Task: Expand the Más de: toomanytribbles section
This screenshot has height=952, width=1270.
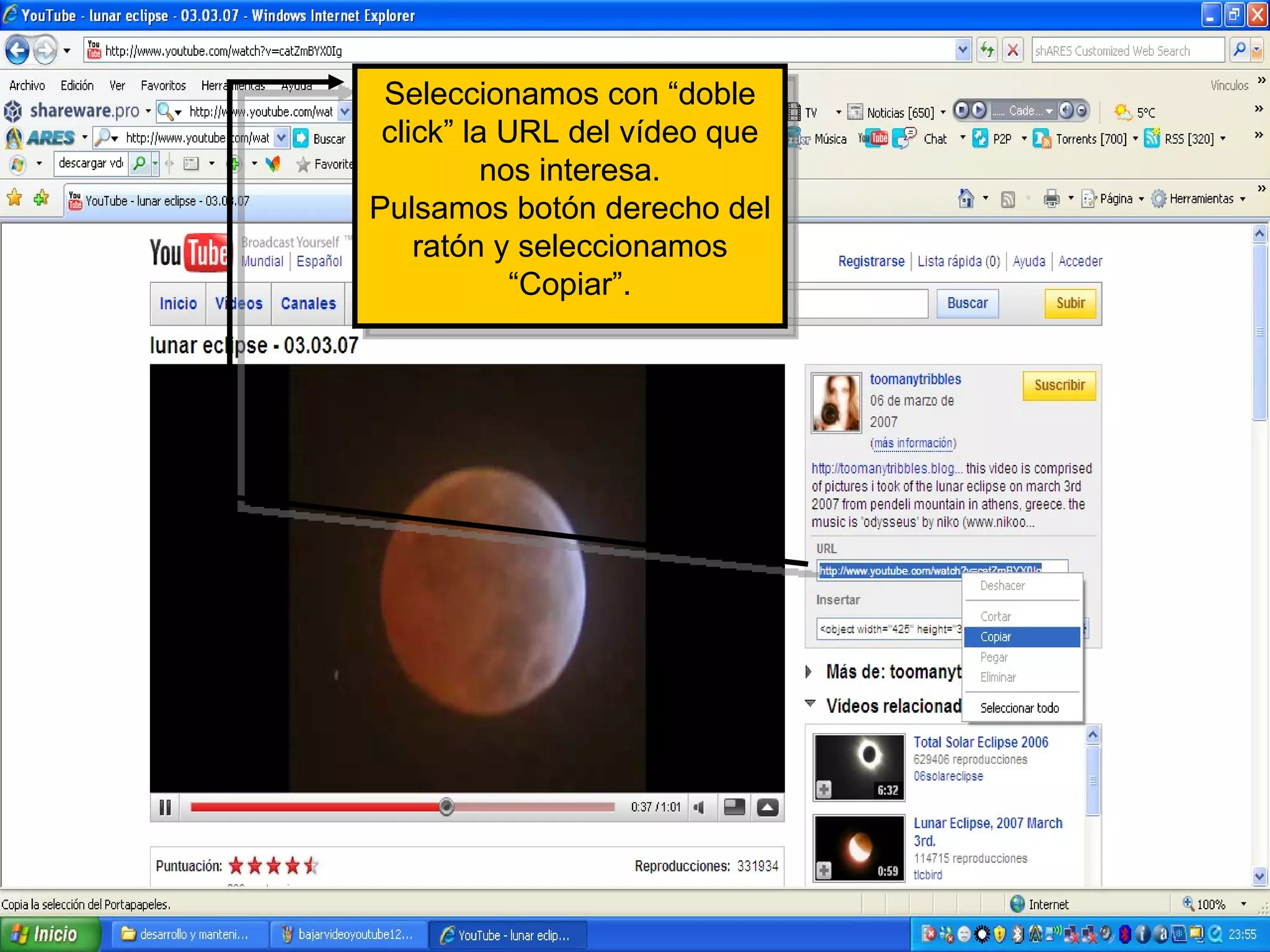Action: 809,672
